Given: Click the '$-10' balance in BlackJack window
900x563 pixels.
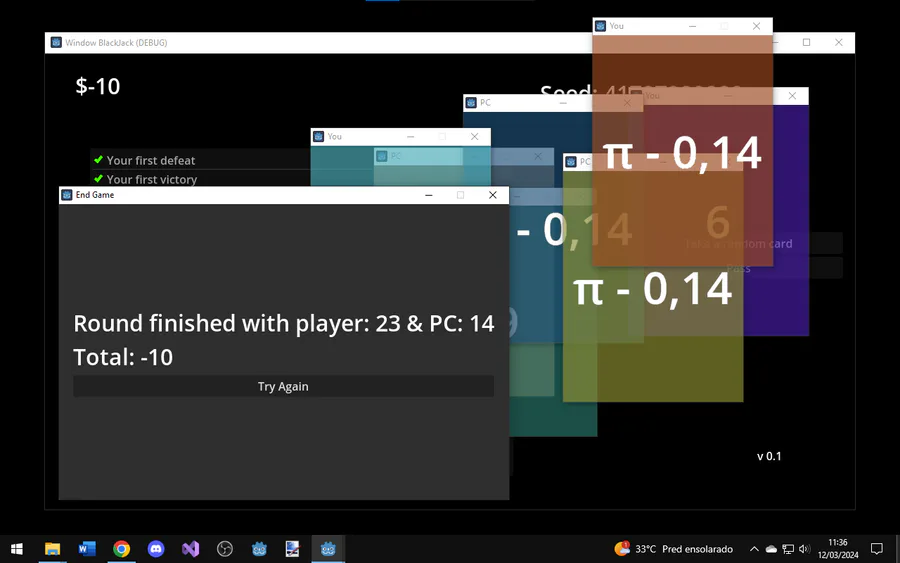Looking at the screenshot, I should click(98, 86).
